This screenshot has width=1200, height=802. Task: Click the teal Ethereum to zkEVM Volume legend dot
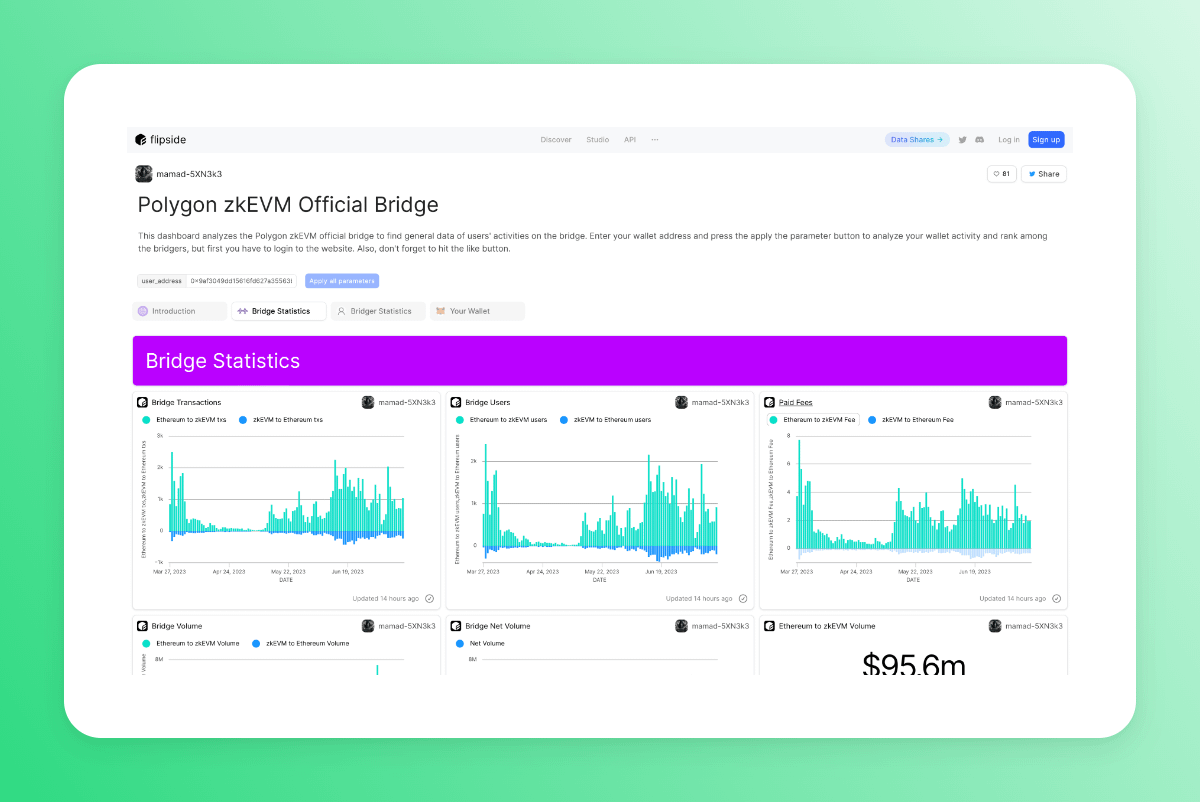pos(146,643)
